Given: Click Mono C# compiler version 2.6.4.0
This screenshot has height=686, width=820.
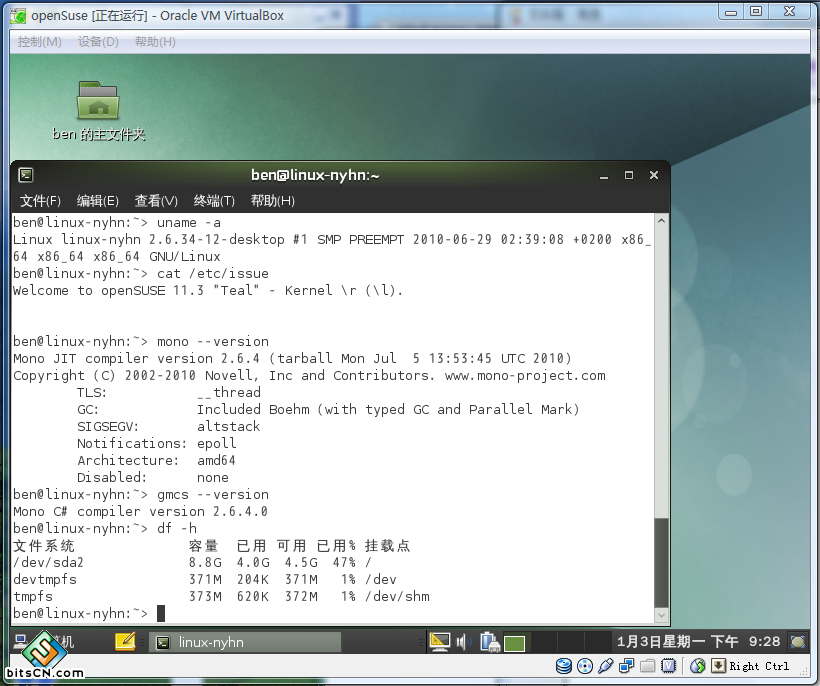Looking at the screenshot, I should coord(140,511).
